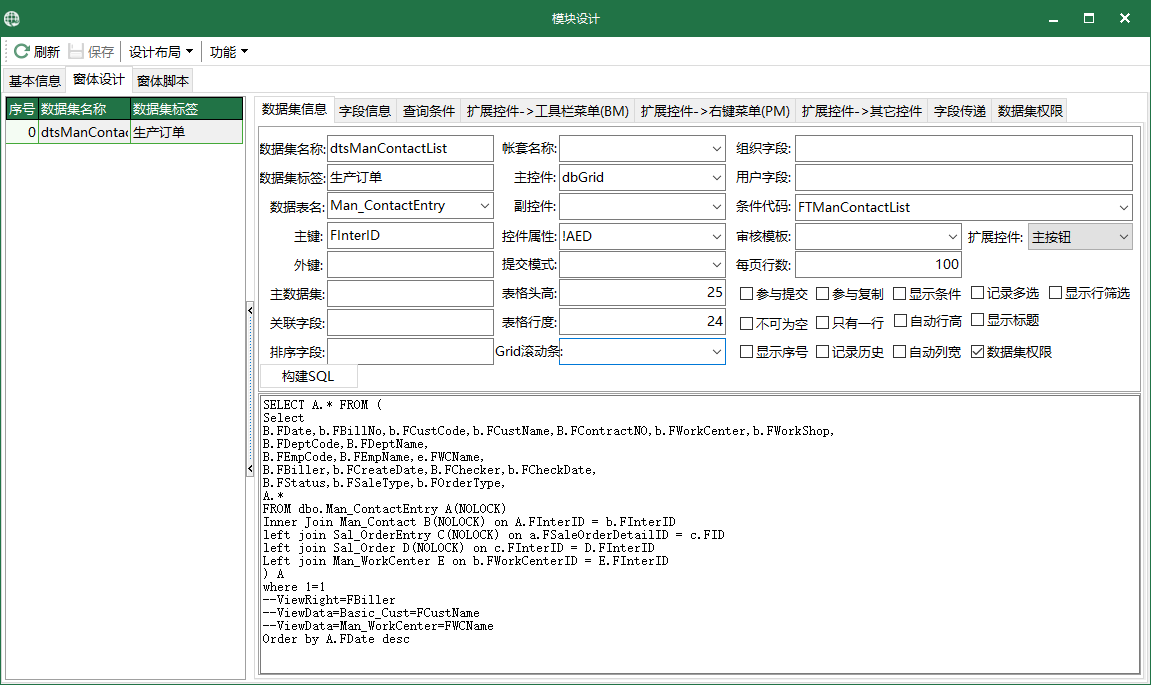Viewport: 1151px width, 685px height.
Task: Expand the Grid滚动条 dropdown
Action: coord(716,352)
